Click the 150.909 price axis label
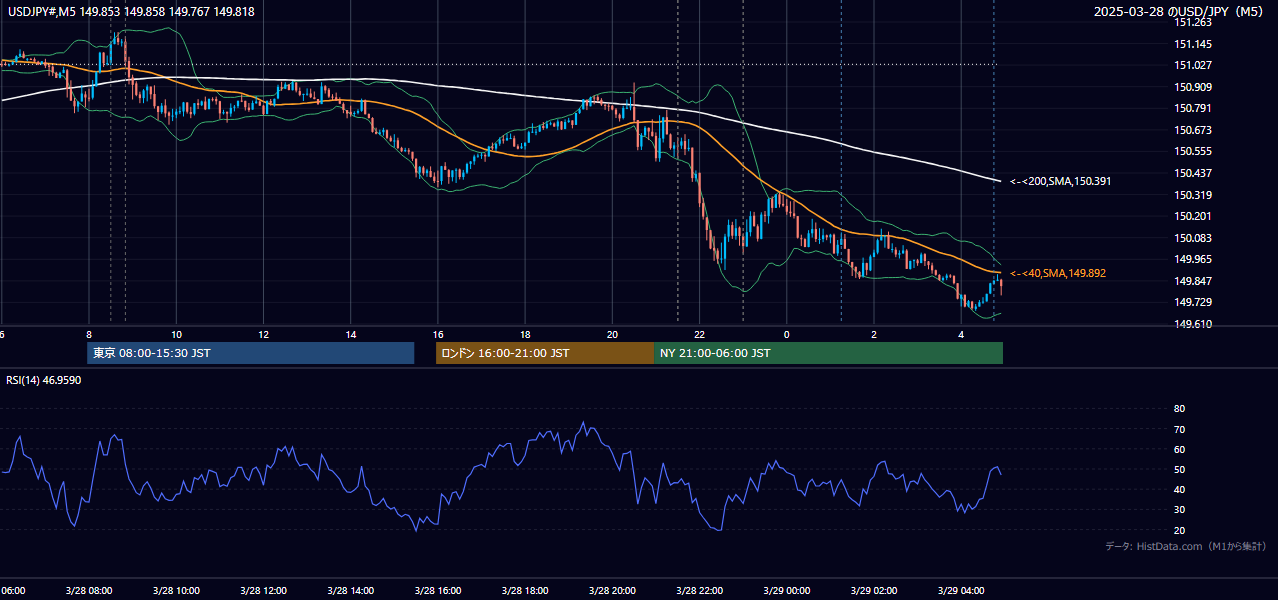 [1193, 87]
